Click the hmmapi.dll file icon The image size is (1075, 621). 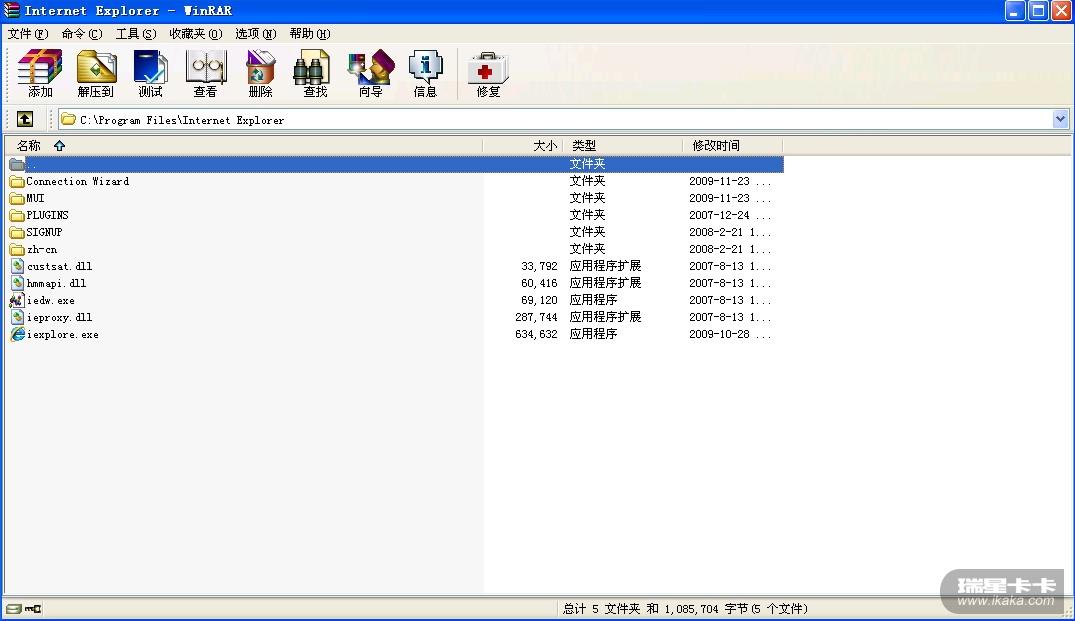tap(18, 283)
